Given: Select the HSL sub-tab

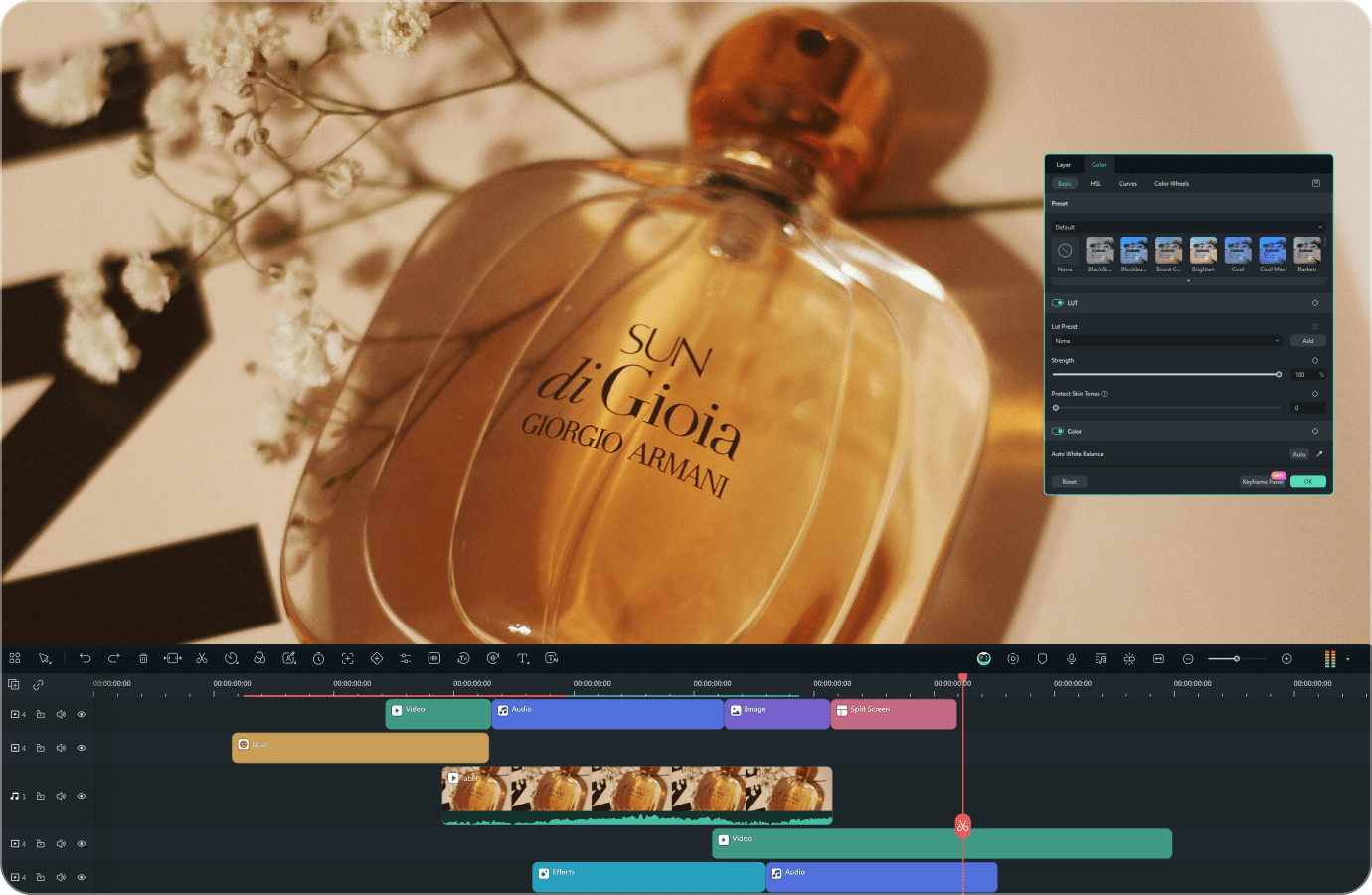Looking at the screenshot, I should point(1095,184).
